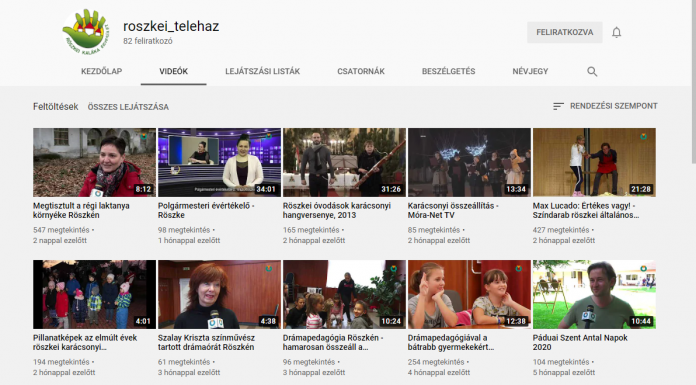The image size is (696, 385).
Task: Click title Megtisztult a régi laktanya környéke Röszkén
Action: 81,210
